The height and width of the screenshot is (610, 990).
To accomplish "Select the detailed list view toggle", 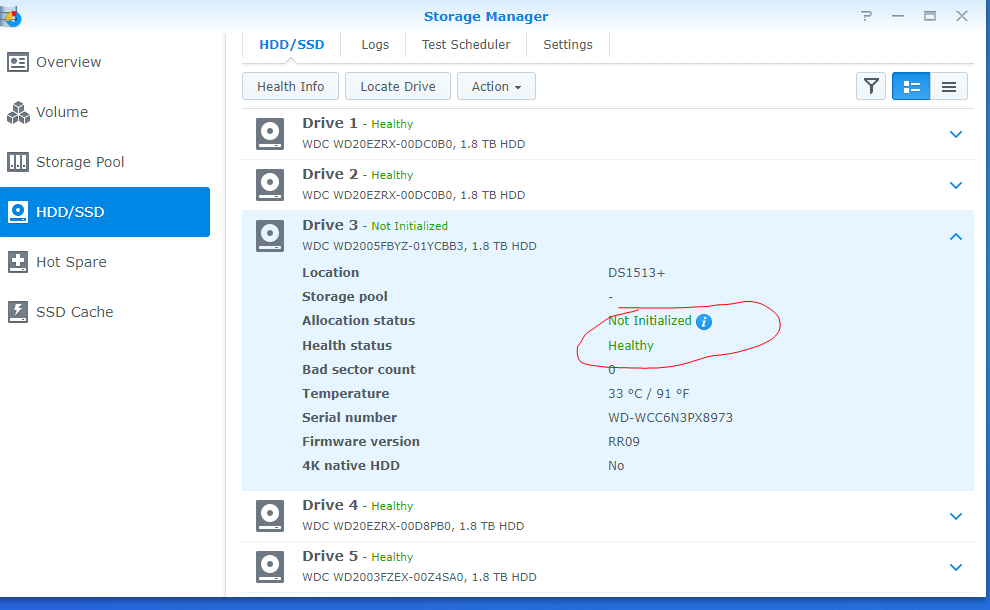I will click(911, 86).
